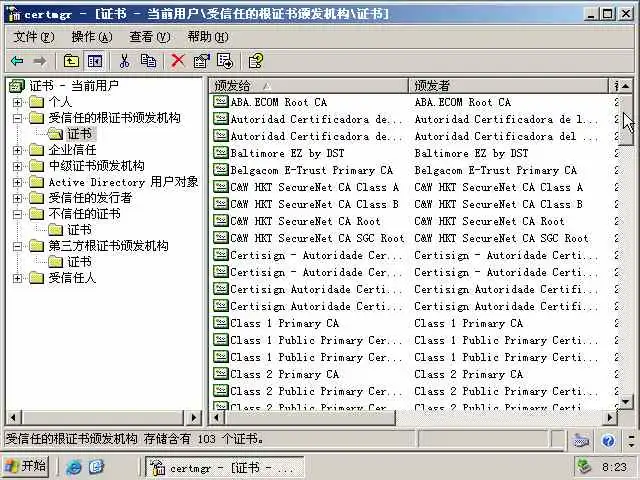Click the 受信任人 folder icon
Screen dimensions: 640x480
(36, 278)
